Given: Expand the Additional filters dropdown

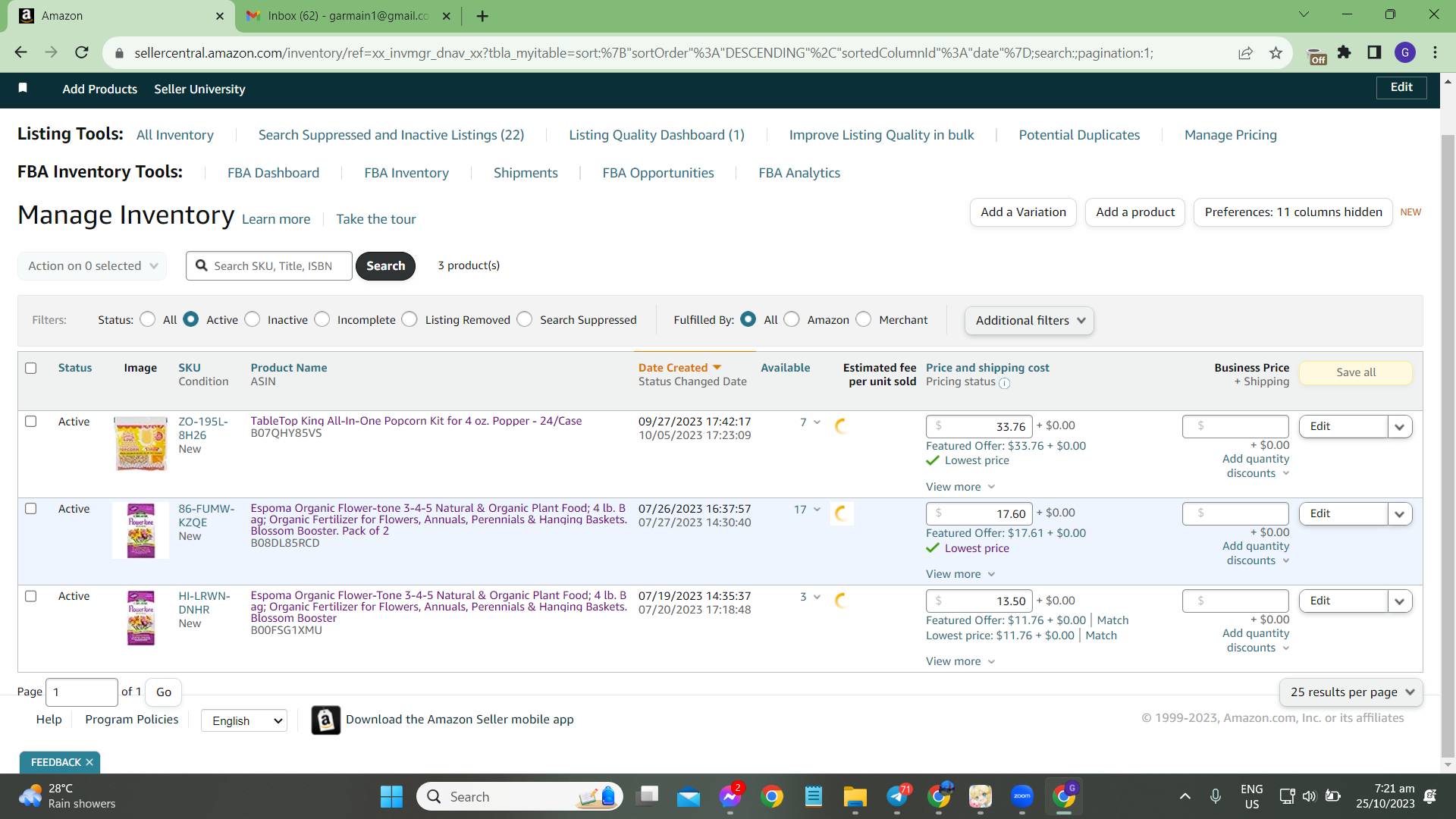Looking at the screenshot, I should click(1029, 320).
